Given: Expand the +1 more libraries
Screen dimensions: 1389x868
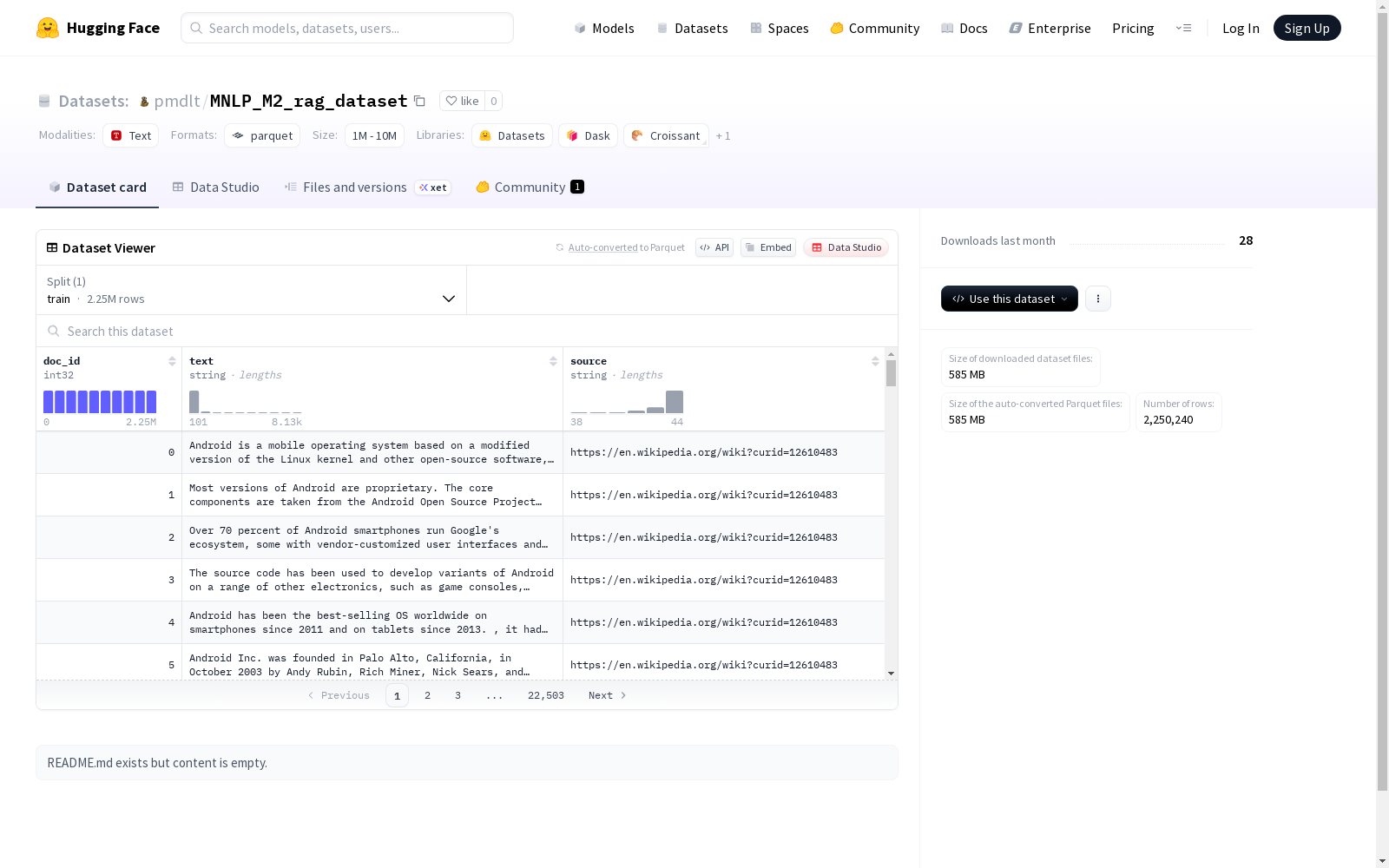Looking at the screenshot, I should tap(723, 135).
